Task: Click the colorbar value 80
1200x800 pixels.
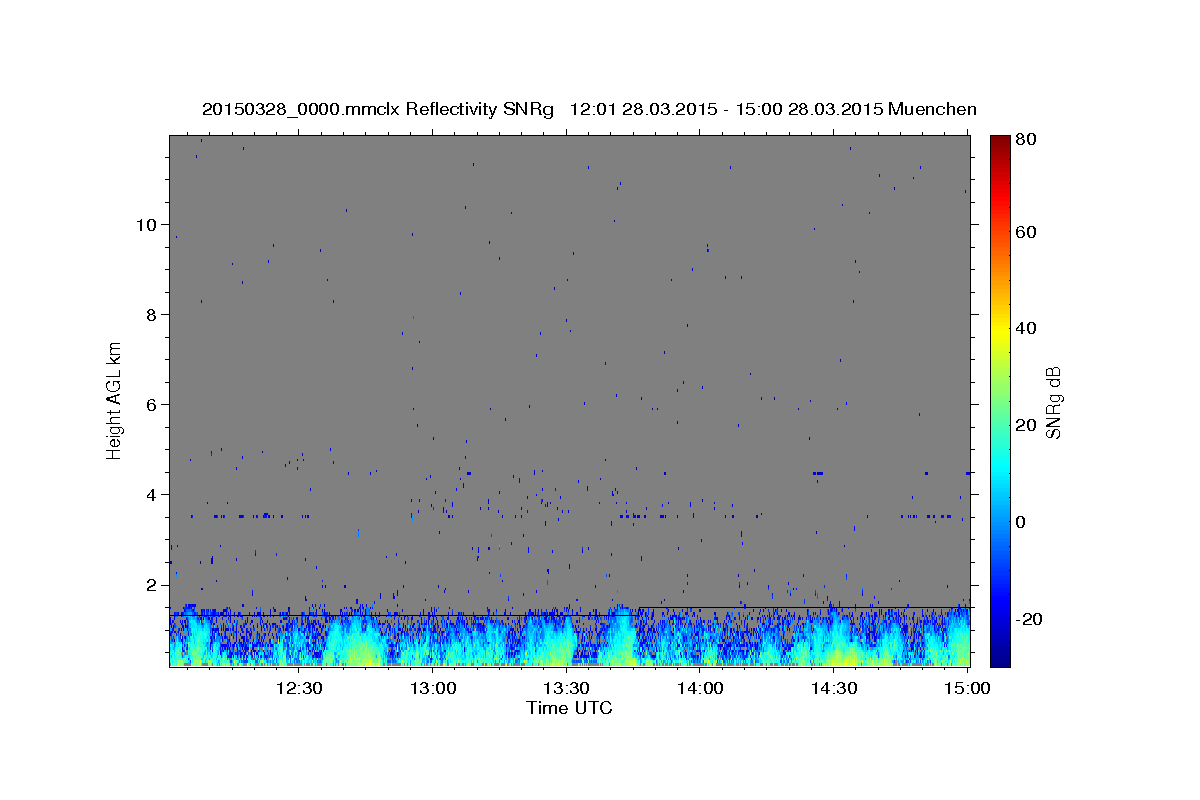Action: coord(1027,139)
